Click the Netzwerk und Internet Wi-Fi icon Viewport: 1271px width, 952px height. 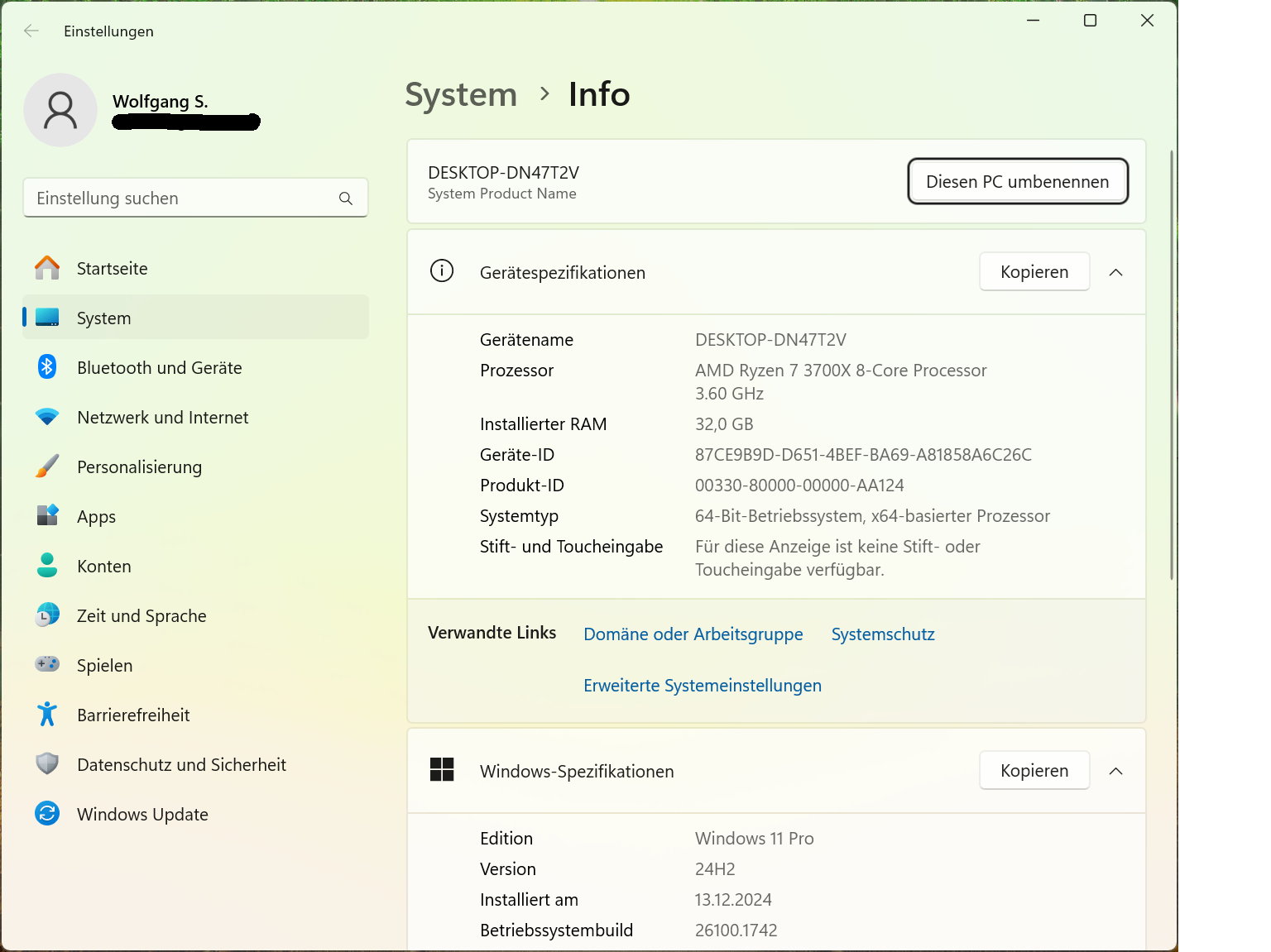coord(47,417)
